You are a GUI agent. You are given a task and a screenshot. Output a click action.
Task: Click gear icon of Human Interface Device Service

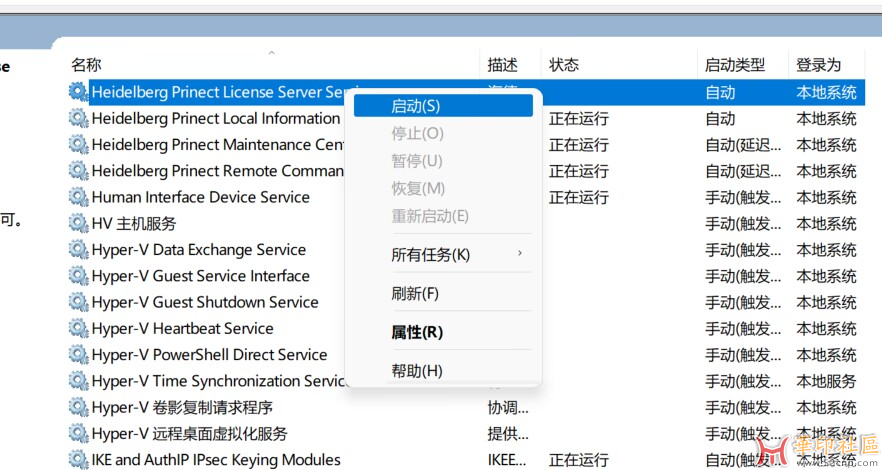click(78, 197)
